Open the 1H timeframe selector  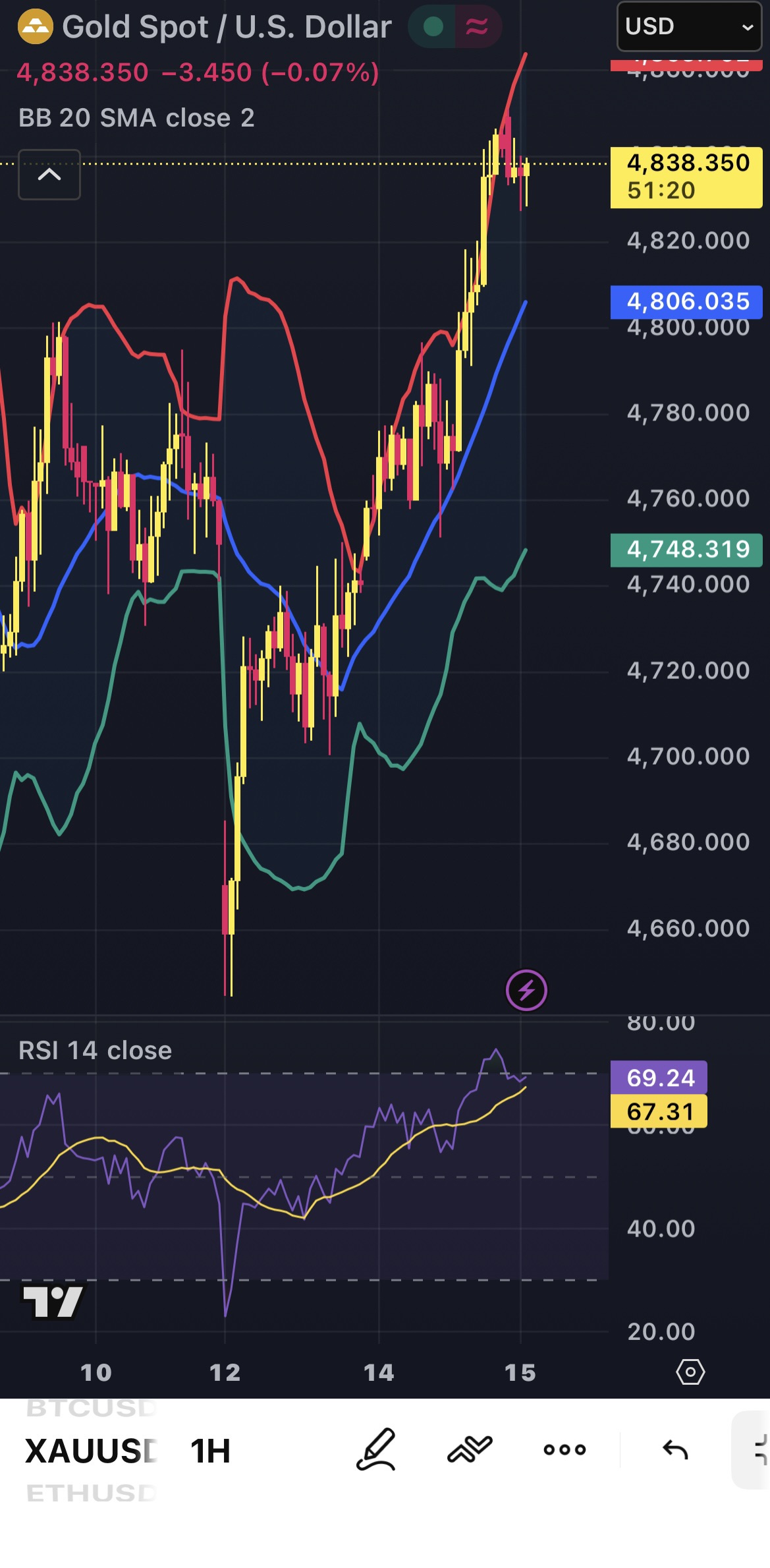(x=210, y=1451)
